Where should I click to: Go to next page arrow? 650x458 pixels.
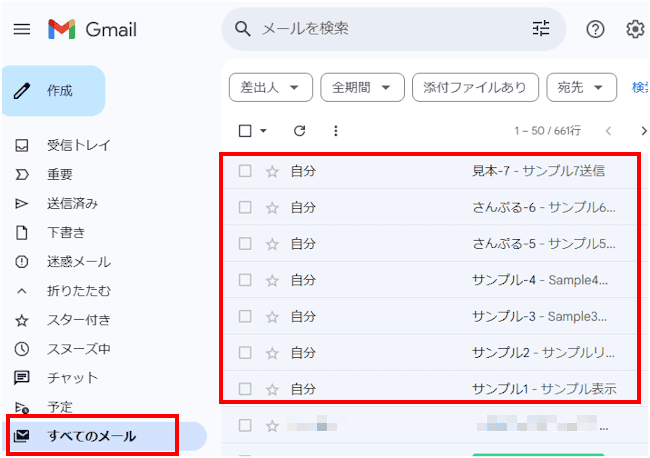tap(643, 131)
